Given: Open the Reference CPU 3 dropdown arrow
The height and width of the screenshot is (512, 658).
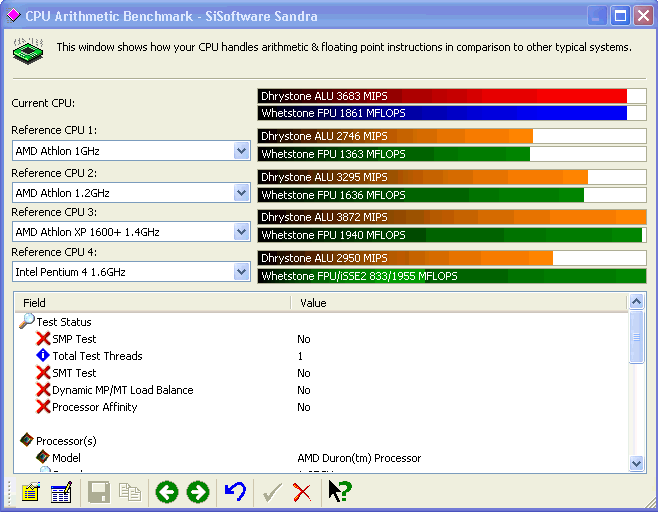Looking at the screenshot, I should [x=241, y=232].
